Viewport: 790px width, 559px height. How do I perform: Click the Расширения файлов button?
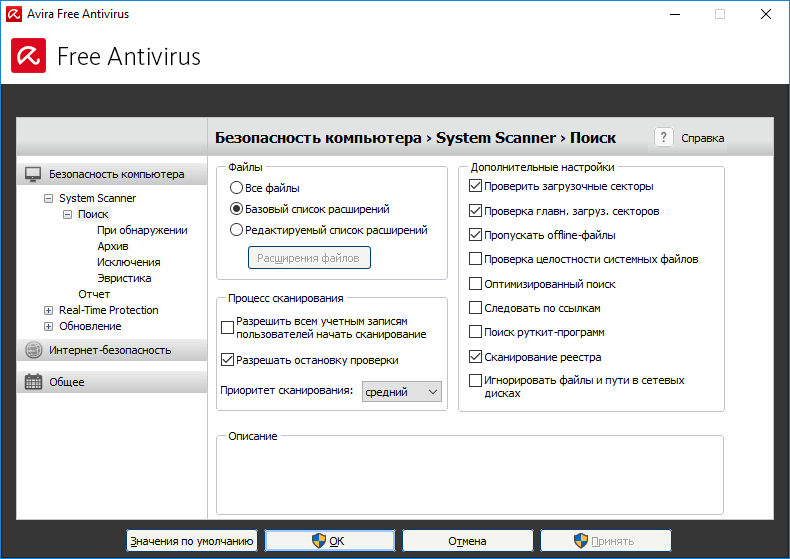tap(309, 257)
